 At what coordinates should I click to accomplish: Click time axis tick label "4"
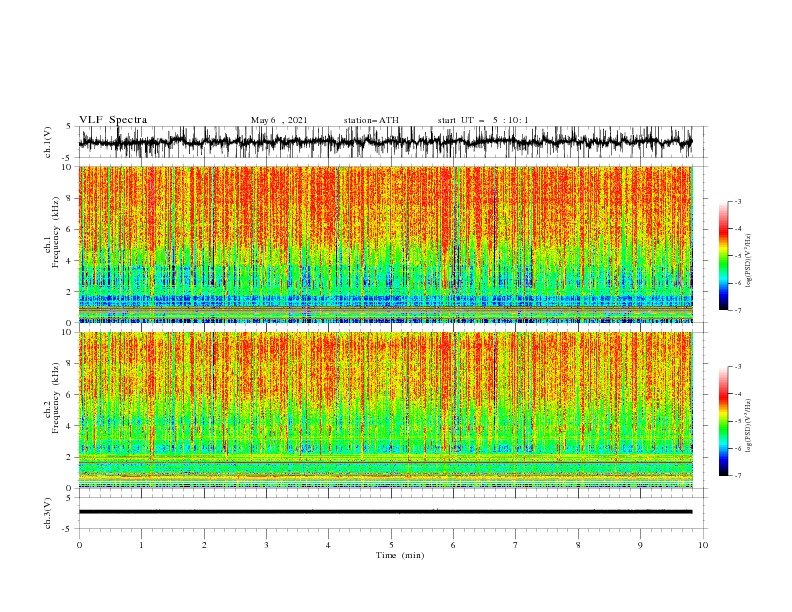pyautogui.click(x=328, y=545)
